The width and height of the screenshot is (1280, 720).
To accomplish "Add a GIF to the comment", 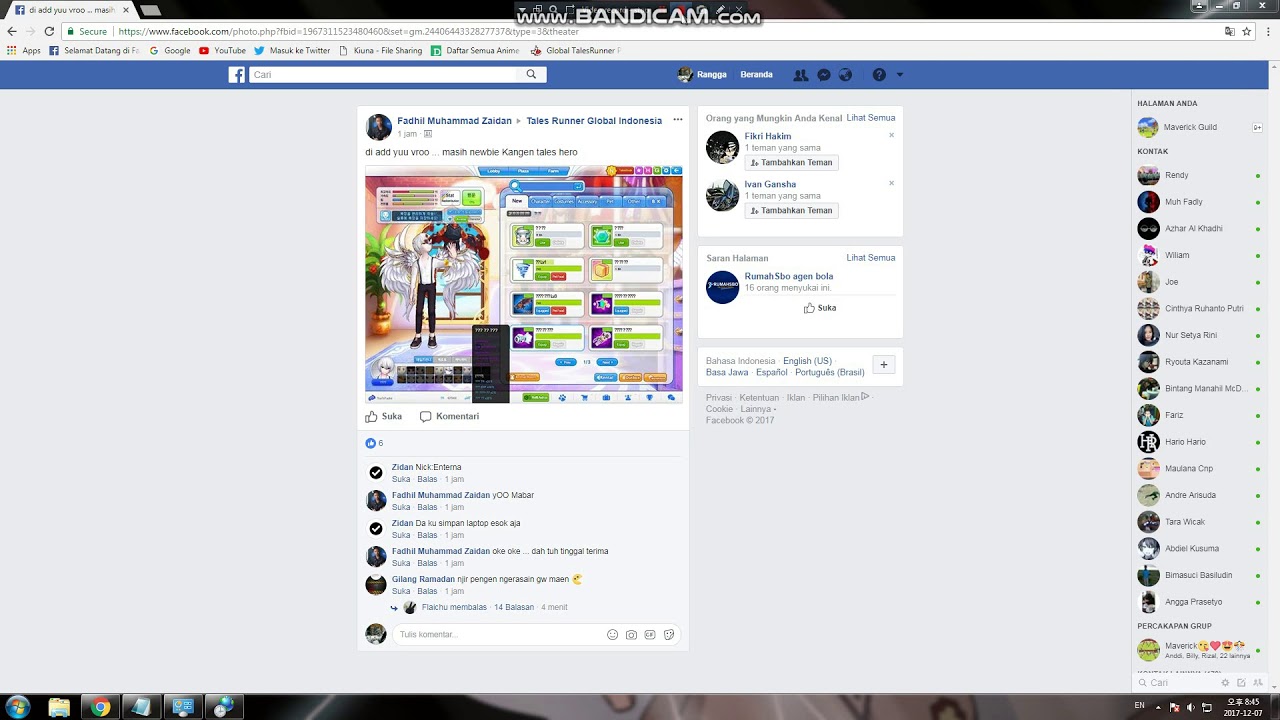I will click(x=650, y=634).
